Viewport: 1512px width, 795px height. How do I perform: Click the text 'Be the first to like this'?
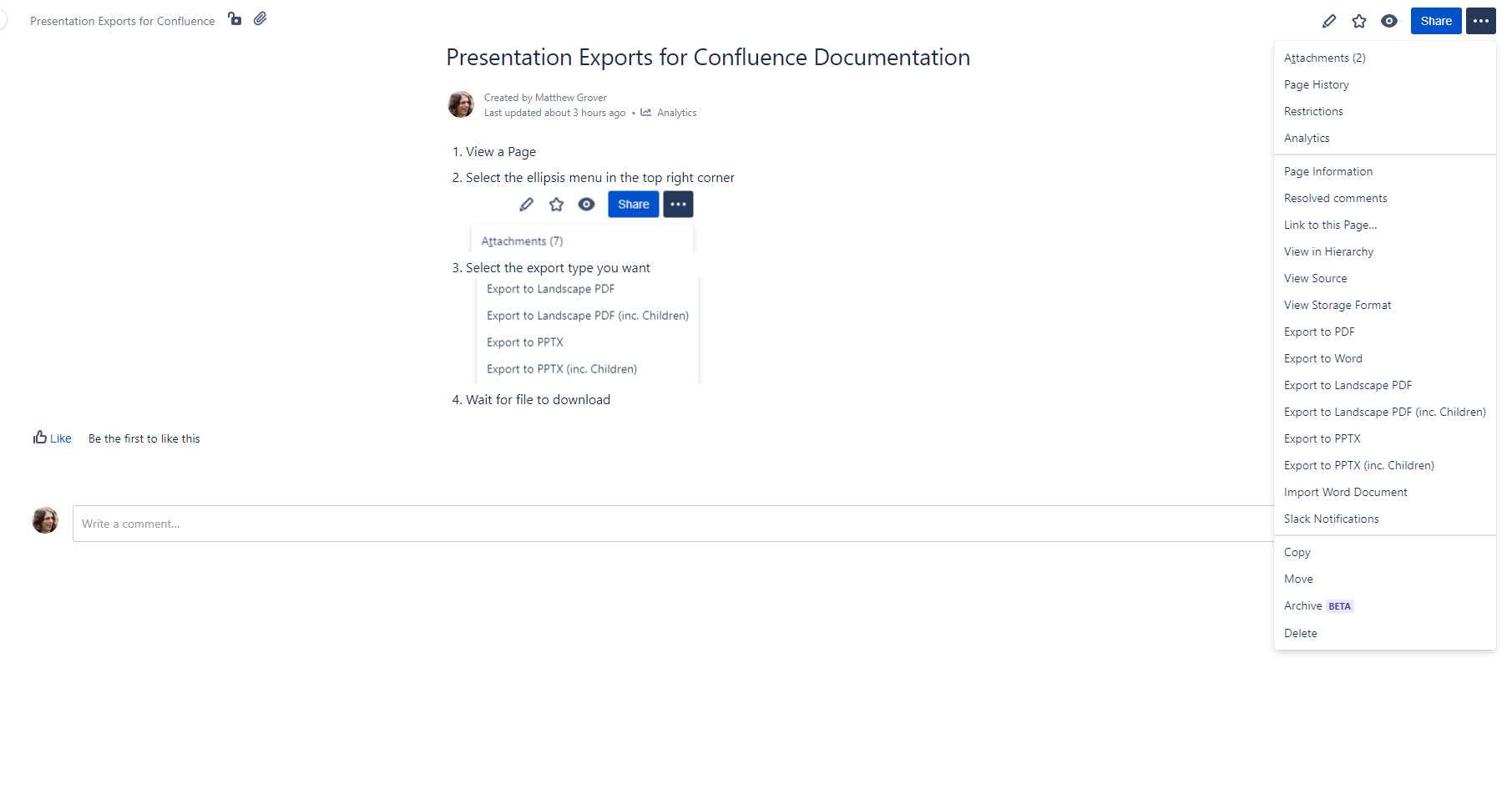tap(144, 438)
